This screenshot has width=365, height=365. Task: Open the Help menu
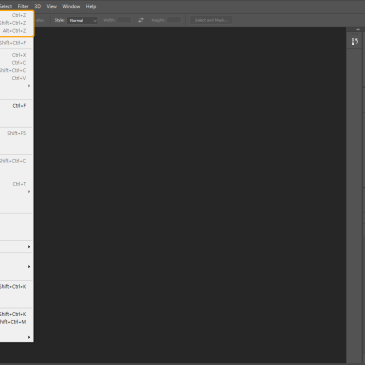pyautogui.click(x=91, y=6)
